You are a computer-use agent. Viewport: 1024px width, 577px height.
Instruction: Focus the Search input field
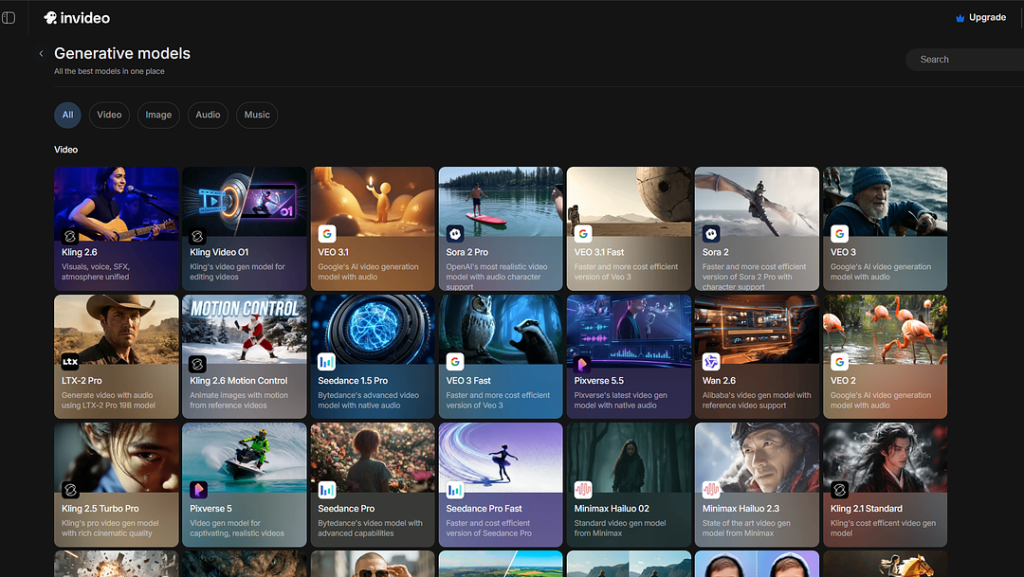(967, 59)
